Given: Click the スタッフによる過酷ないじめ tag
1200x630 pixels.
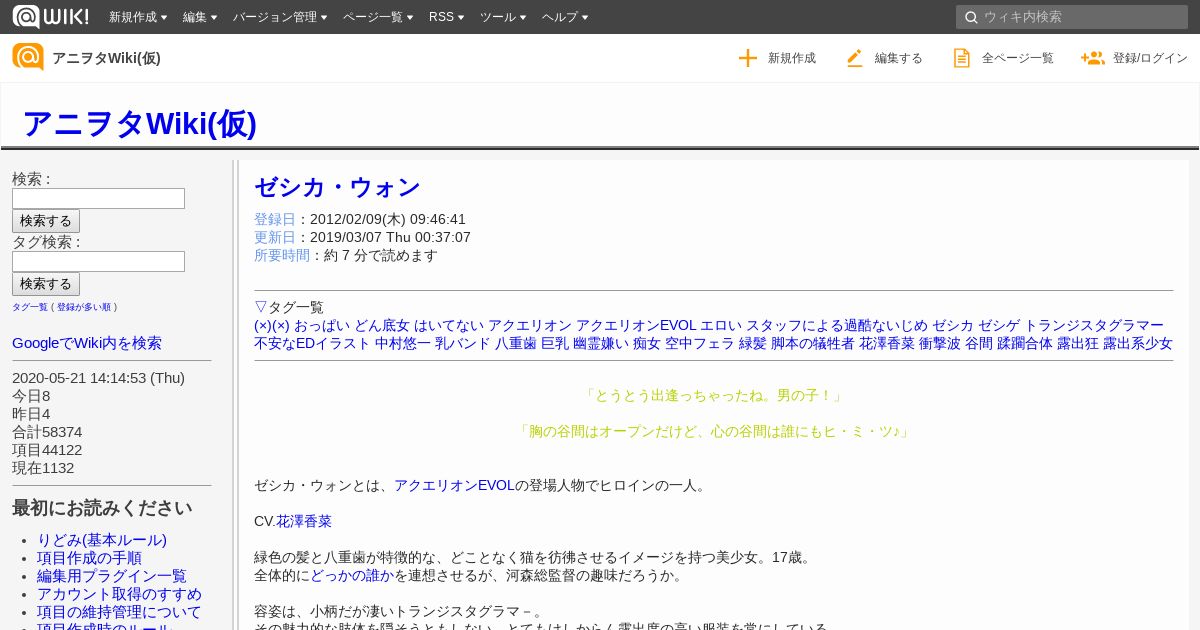Looking at the screenshot, I should point(836,325).
